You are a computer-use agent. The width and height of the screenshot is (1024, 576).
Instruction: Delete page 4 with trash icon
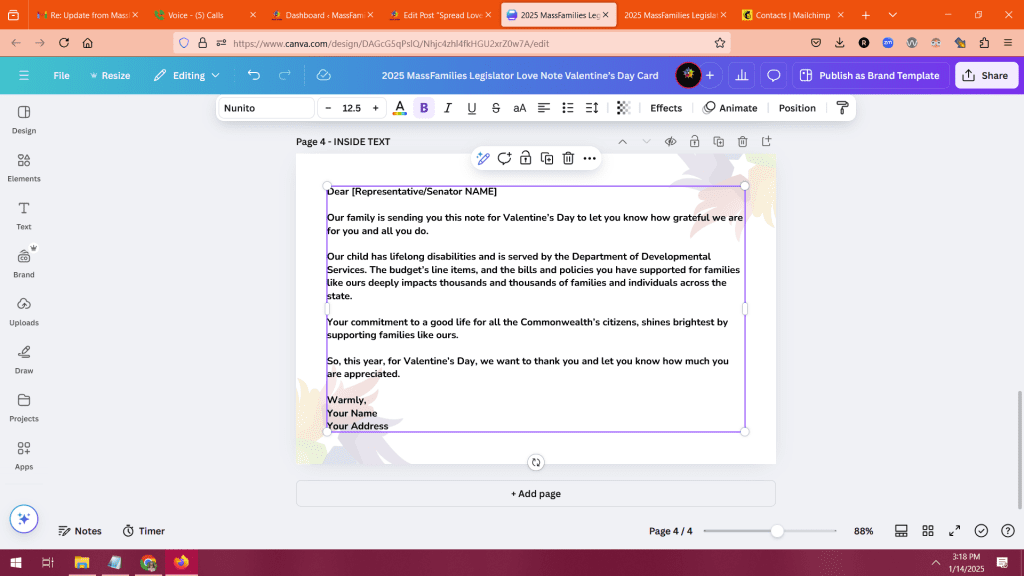point(743,142)
